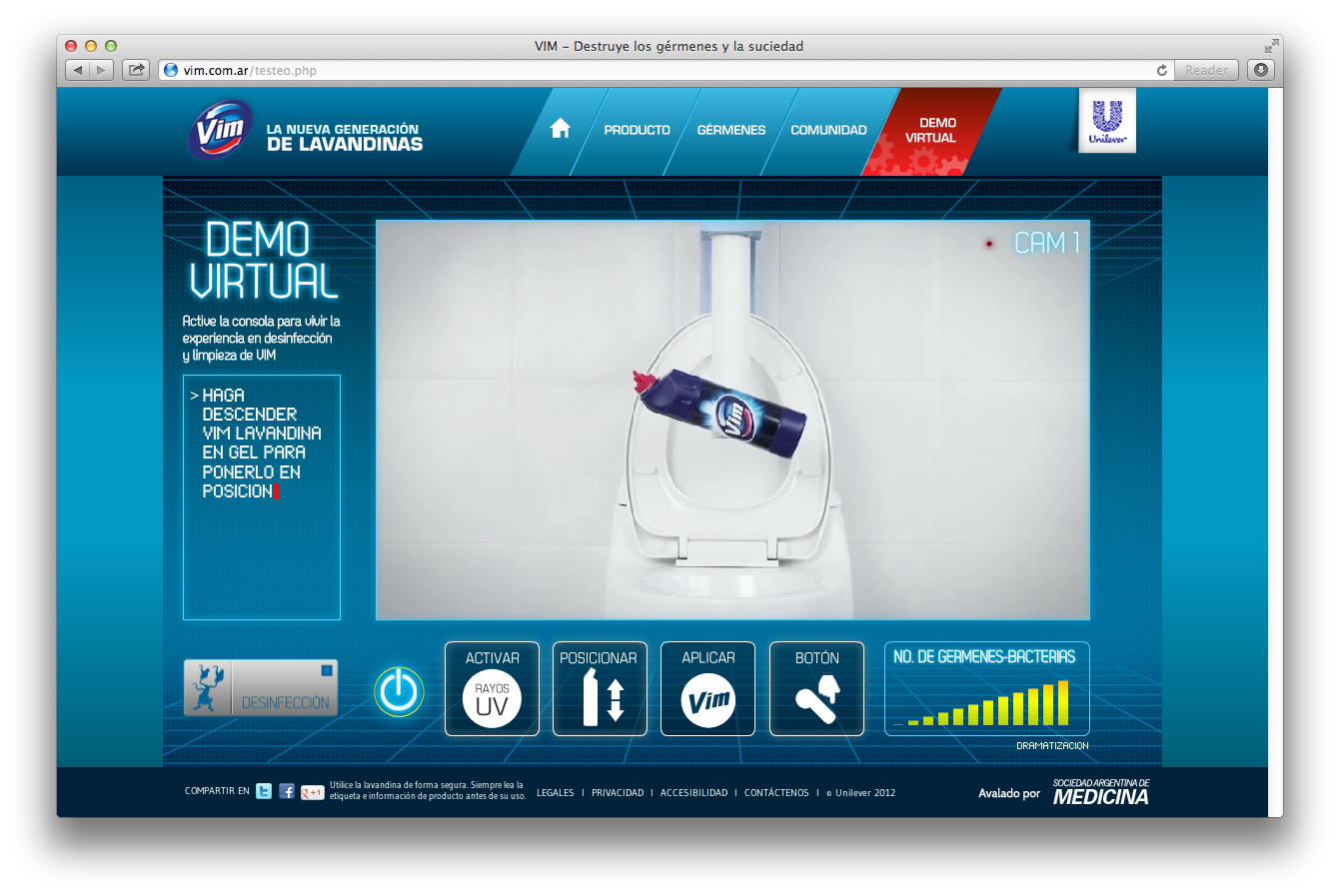Click the Desinfección germ indicator
The width and height of the screenshot is (1340, 896).
coord(261,687)
